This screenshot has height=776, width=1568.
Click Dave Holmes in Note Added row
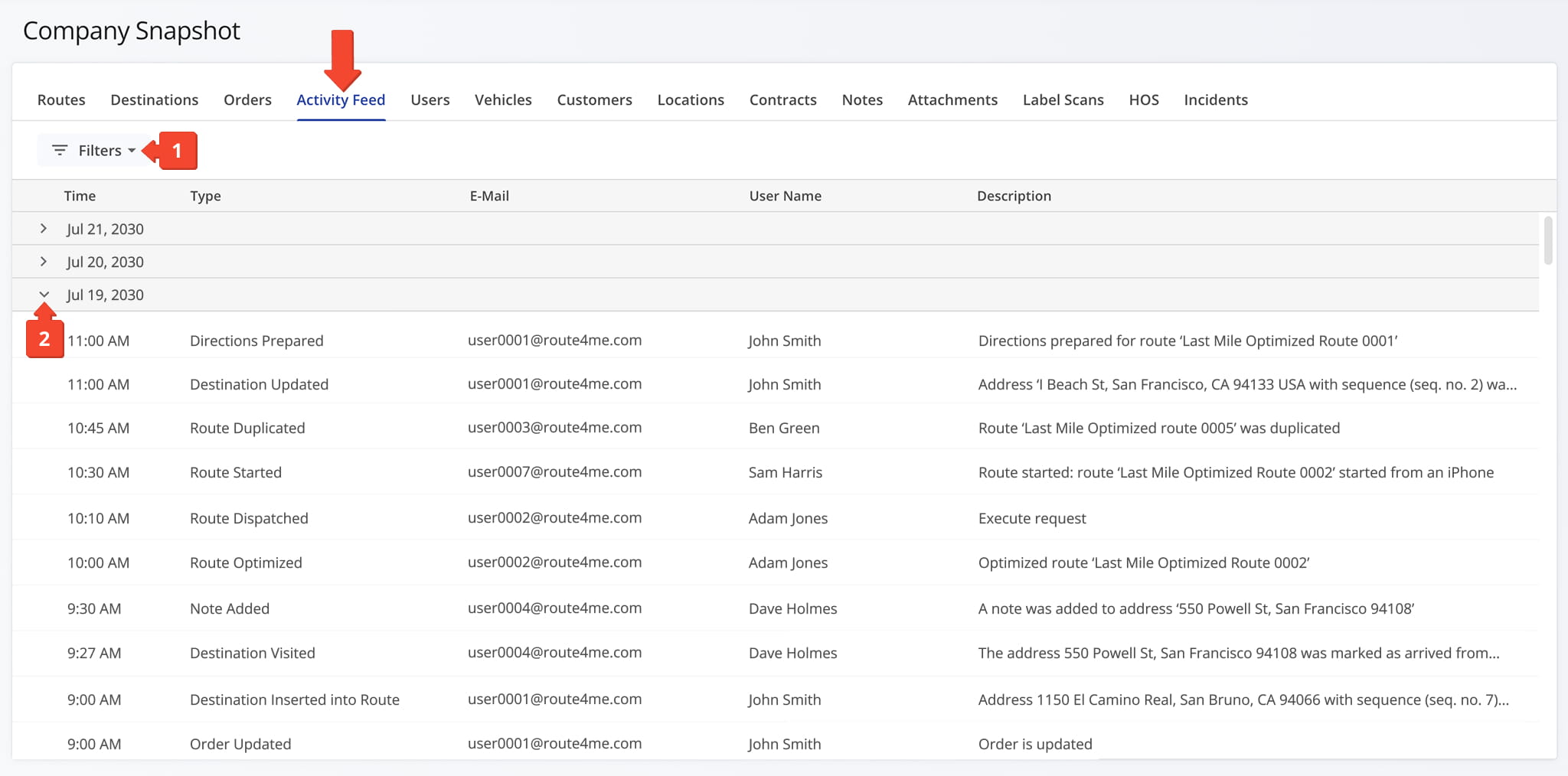792,608
